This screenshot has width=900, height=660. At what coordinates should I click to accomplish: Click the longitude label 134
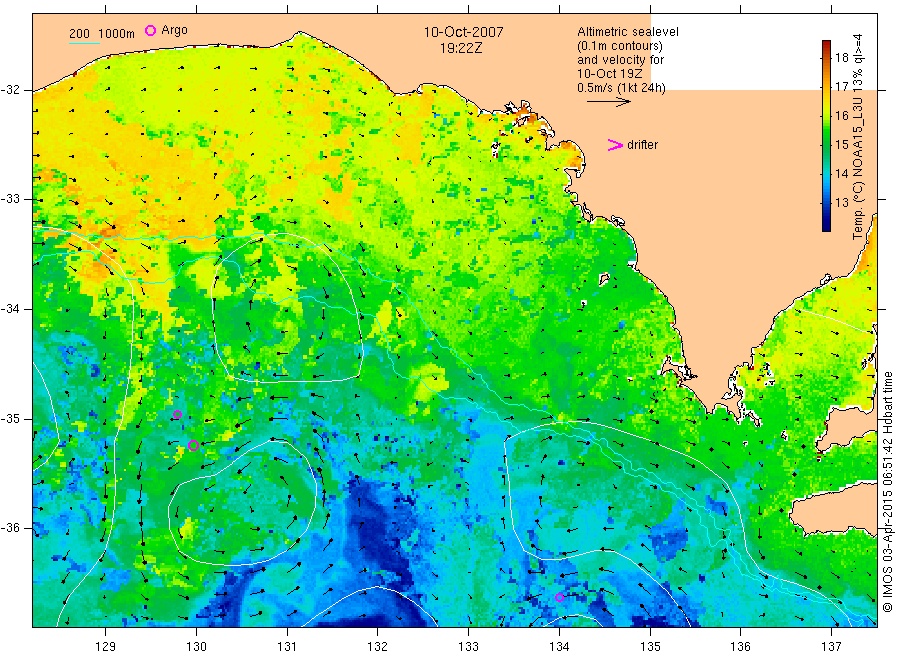click(559, 647)
